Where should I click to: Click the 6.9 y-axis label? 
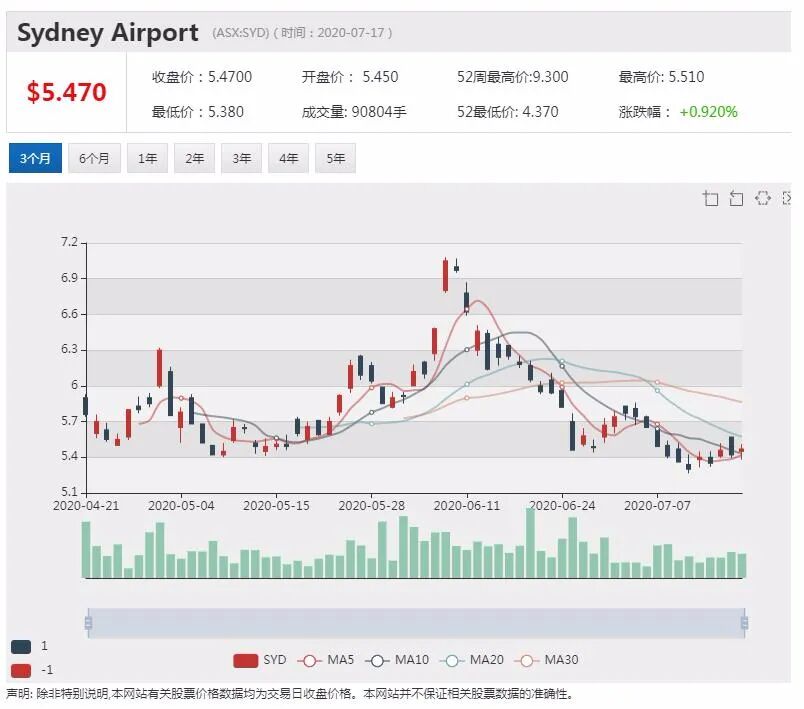click(69, 278)
